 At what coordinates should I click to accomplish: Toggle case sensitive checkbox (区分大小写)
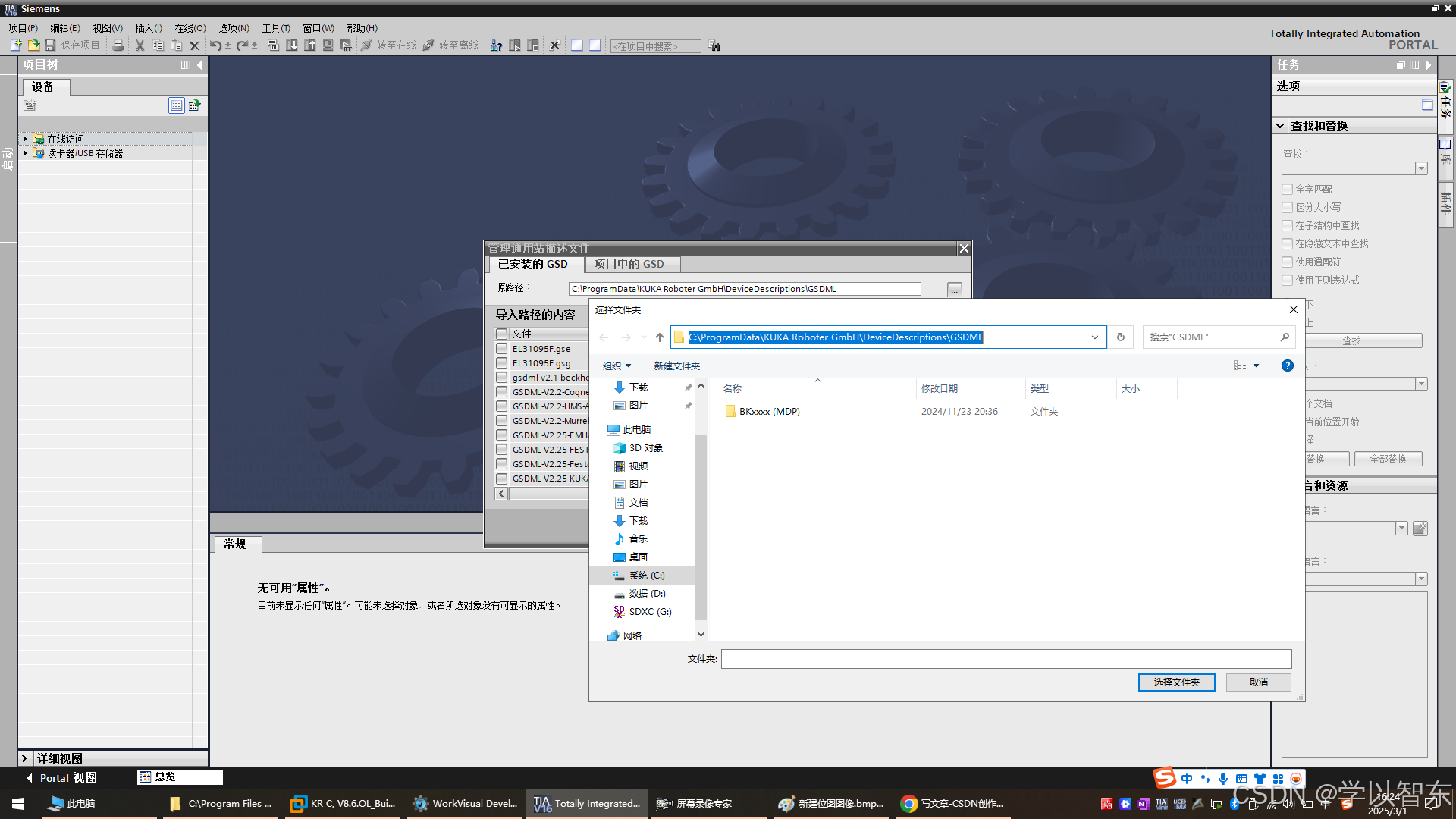[x=1287, y=208]
